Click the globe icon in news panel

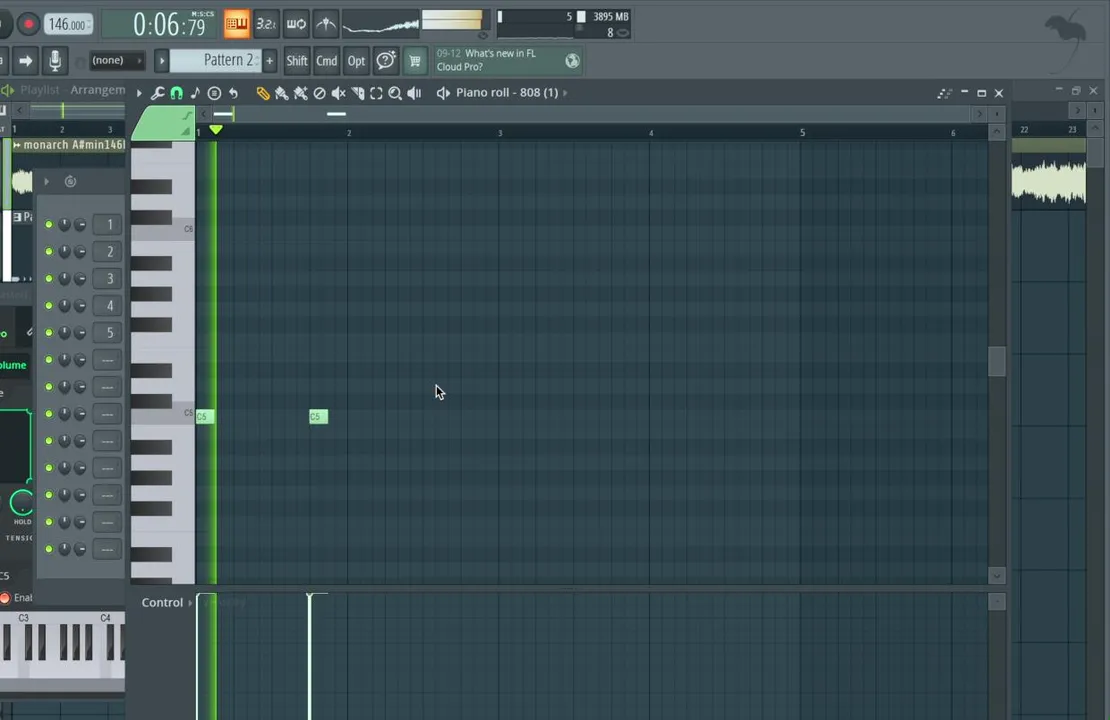(x=572, y=61)
